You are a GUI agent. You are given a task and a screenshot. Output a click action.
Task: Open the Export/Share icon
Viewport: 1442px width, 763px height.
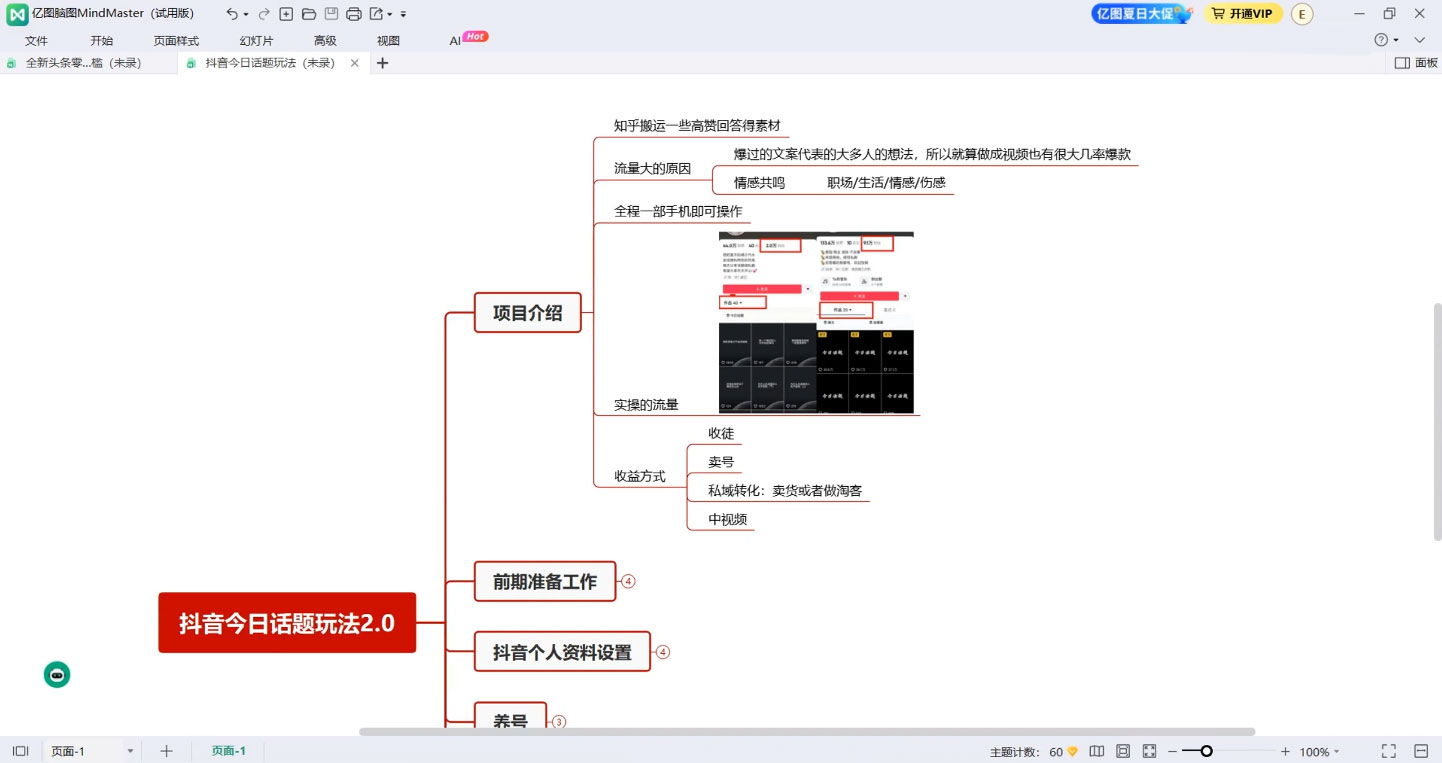pos(376,14)
